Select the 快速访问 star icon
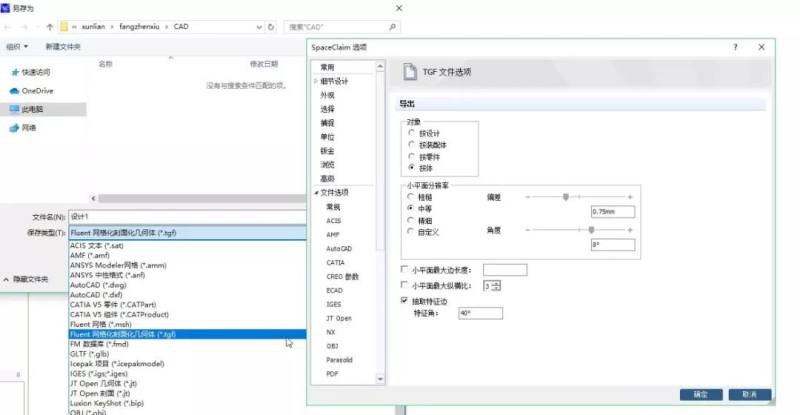This screenshot has width=800, height=415. point(14,72)
